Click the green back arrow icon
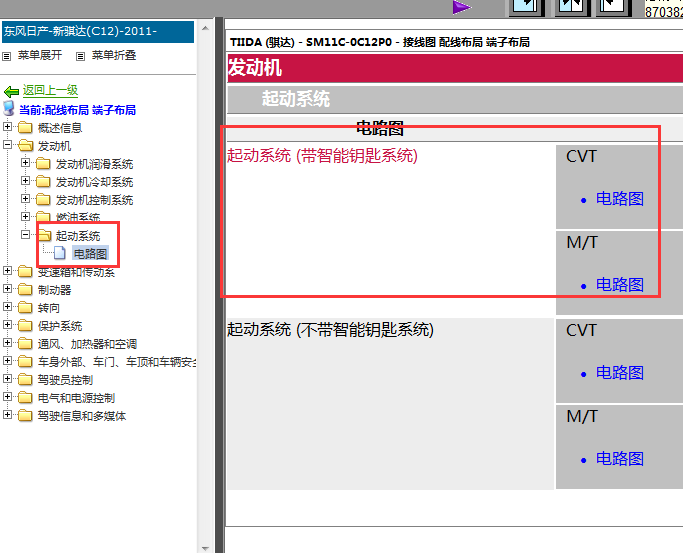Viewport: 683px width, 553px height. pos(11,91)
